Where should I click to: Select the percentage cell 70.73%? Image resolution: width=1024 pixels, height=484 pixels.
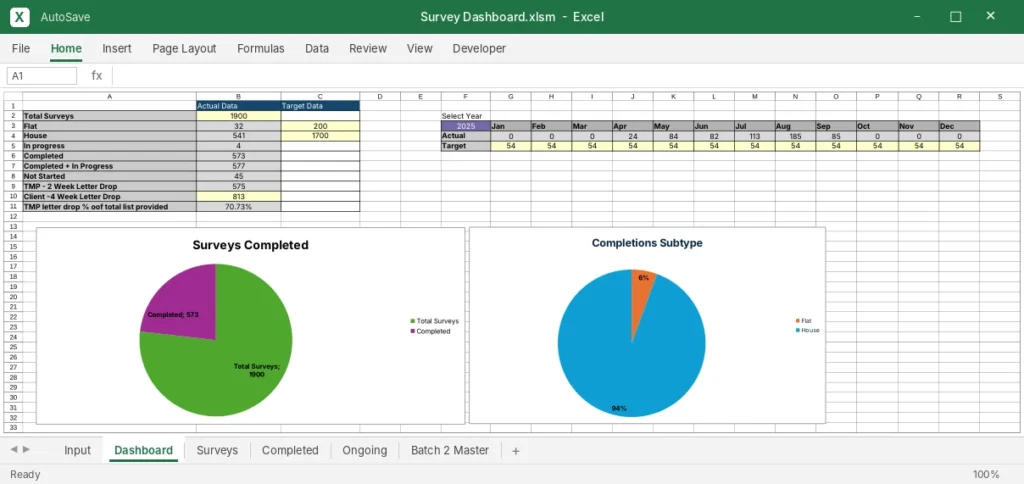coord(238,206)
